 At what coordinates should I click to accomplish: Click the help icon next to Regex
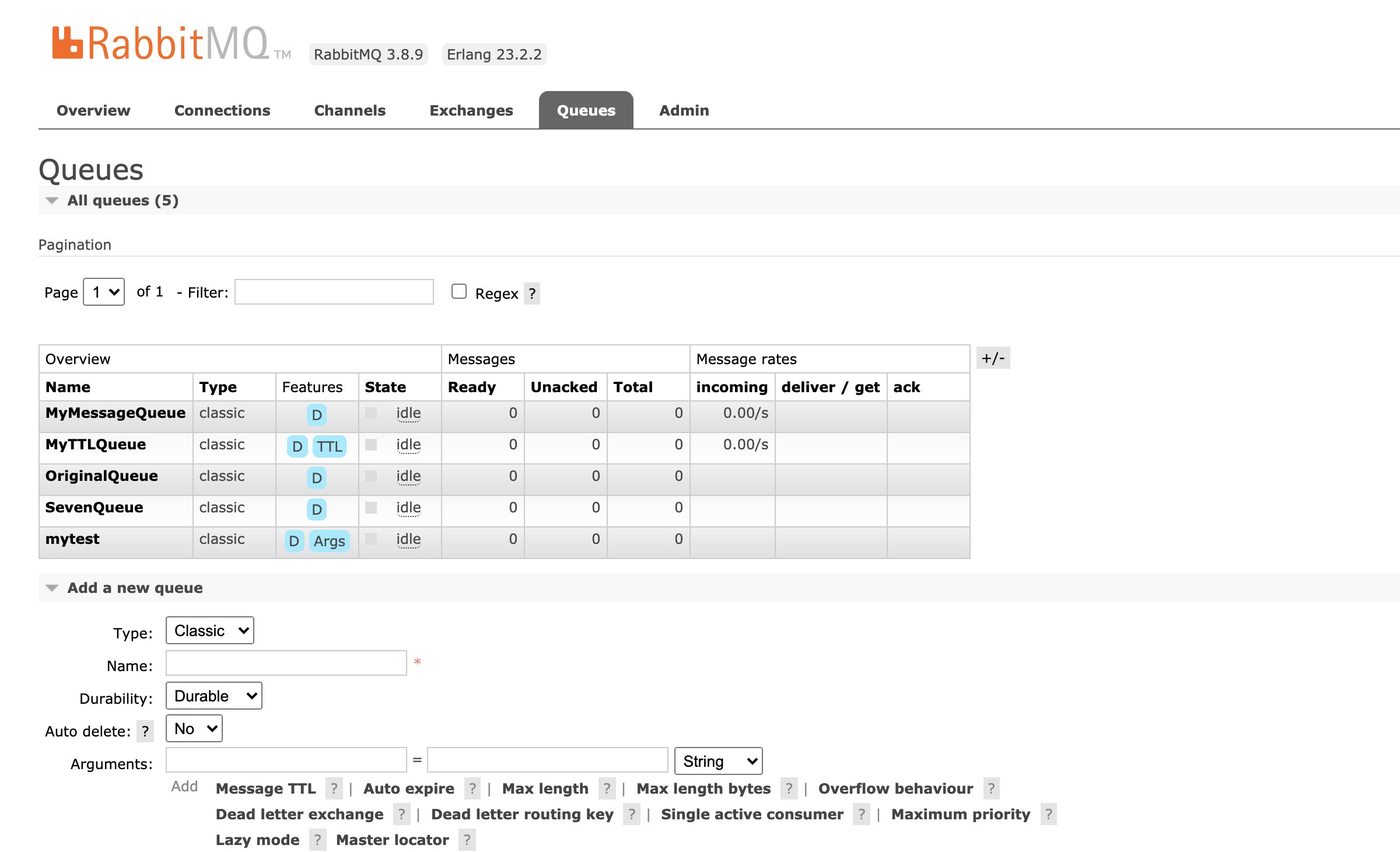click(x=531, y=294)
